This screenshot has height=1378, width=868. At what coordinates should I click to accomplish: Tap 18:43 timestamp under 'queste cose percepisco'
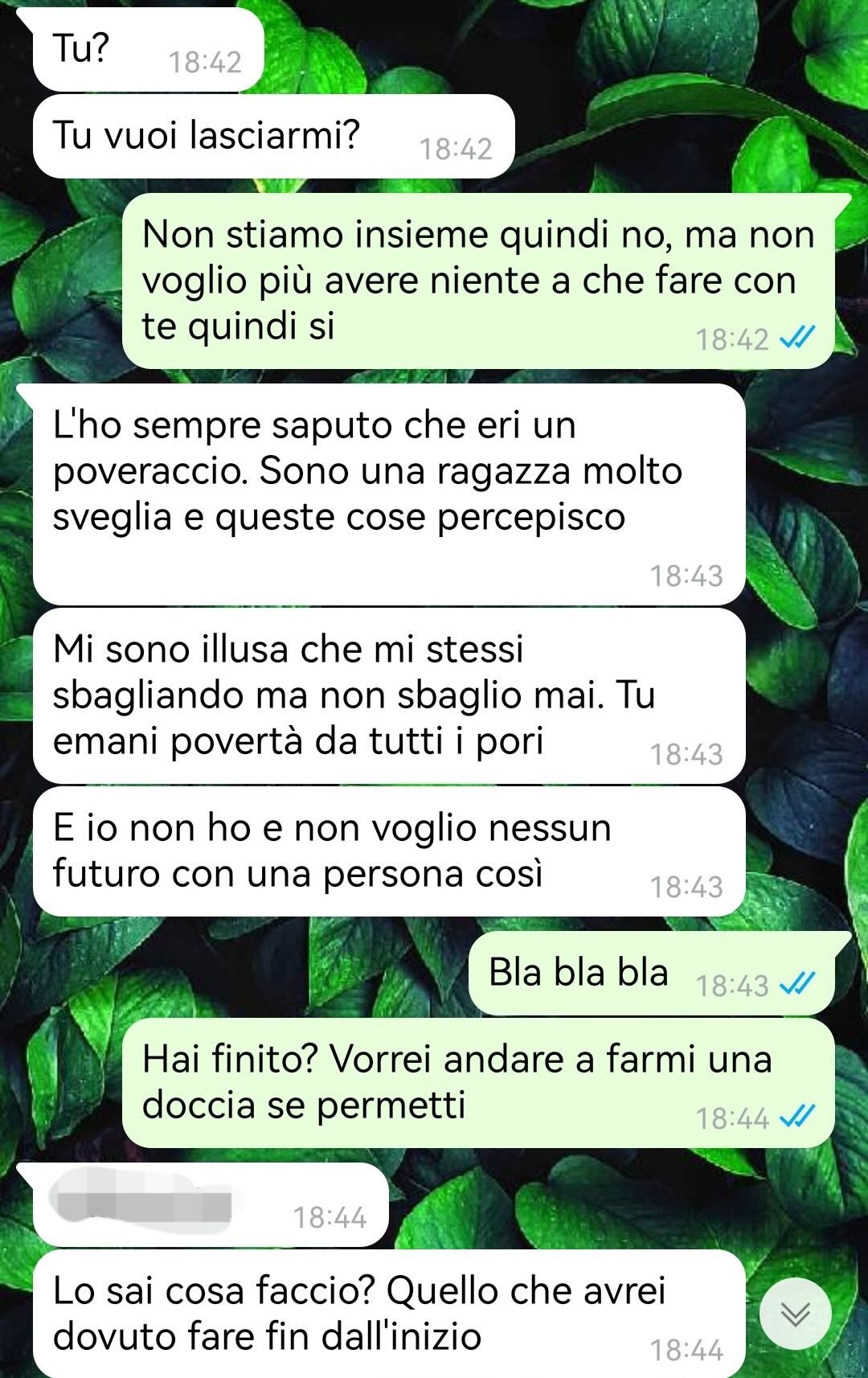(686, 576)
